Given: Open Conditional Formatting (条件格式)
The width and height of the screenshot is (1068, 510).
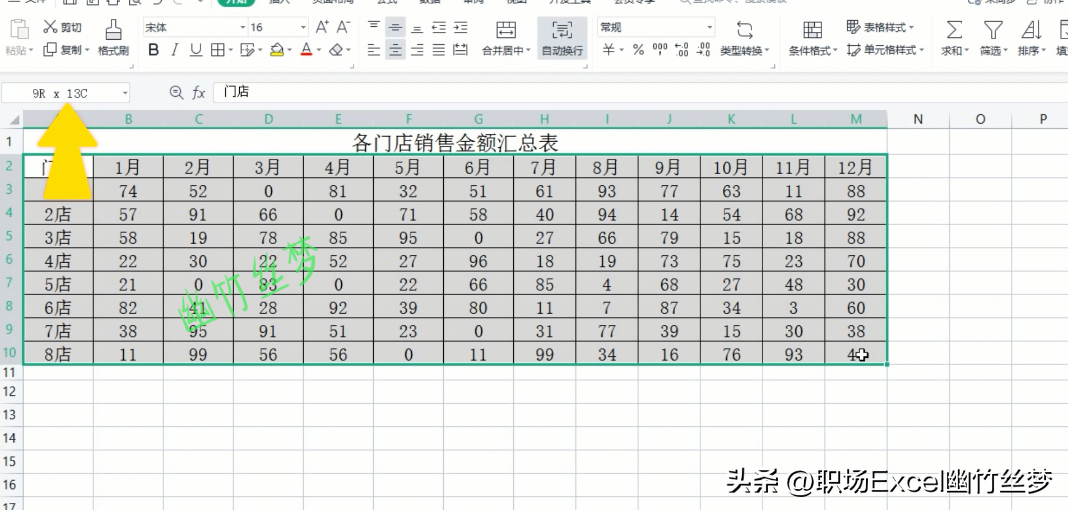Looking at the screenshot, I should pyautogui.click(x=812, y=37).
